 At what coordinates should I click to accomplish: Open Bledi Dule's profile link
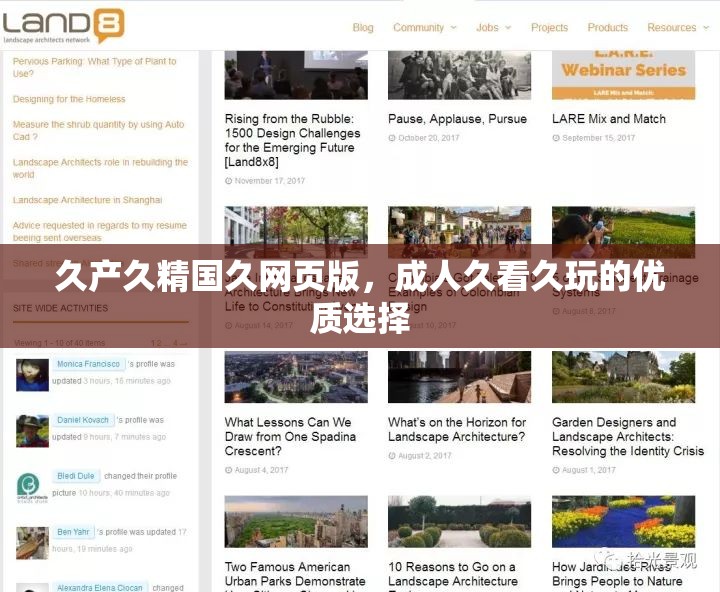click(76, 476)
